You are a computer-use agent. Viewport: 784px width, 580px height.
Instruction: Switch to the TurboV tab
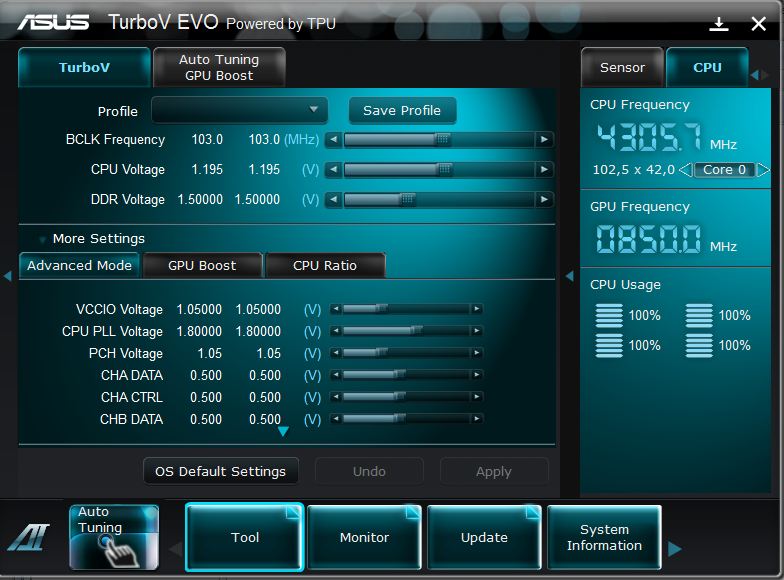click(84, 67)
